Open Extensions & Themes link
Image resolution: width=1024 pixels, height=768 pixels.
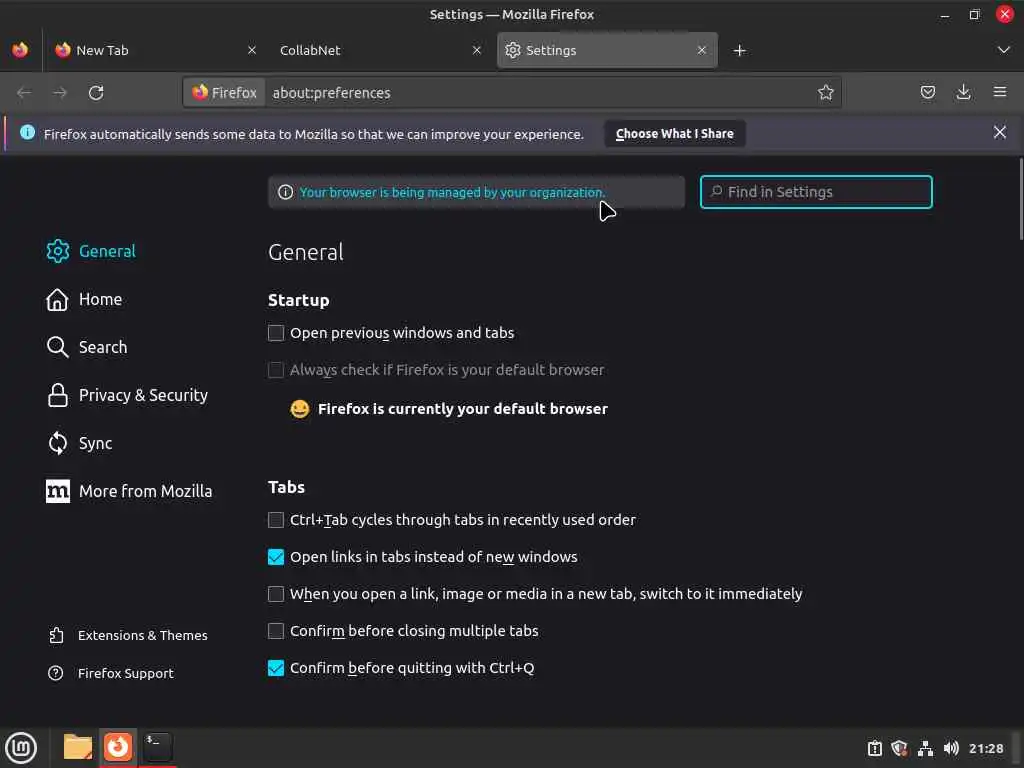[x=128, y=635]
